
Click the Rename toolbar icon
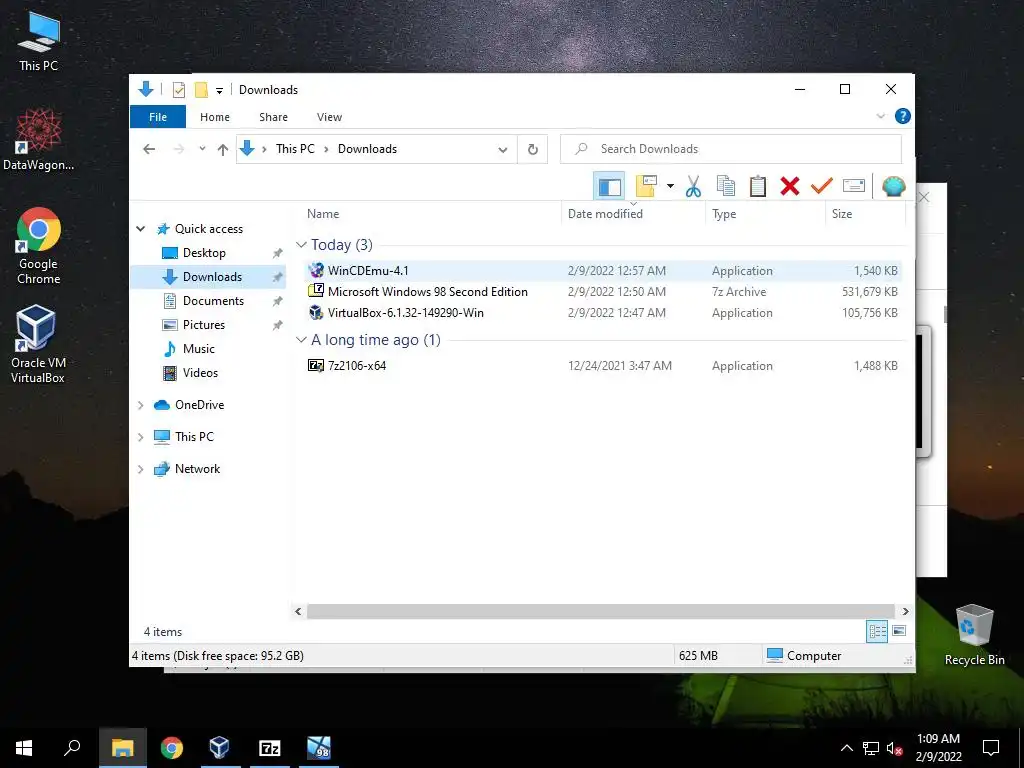[x=854, y=187]
